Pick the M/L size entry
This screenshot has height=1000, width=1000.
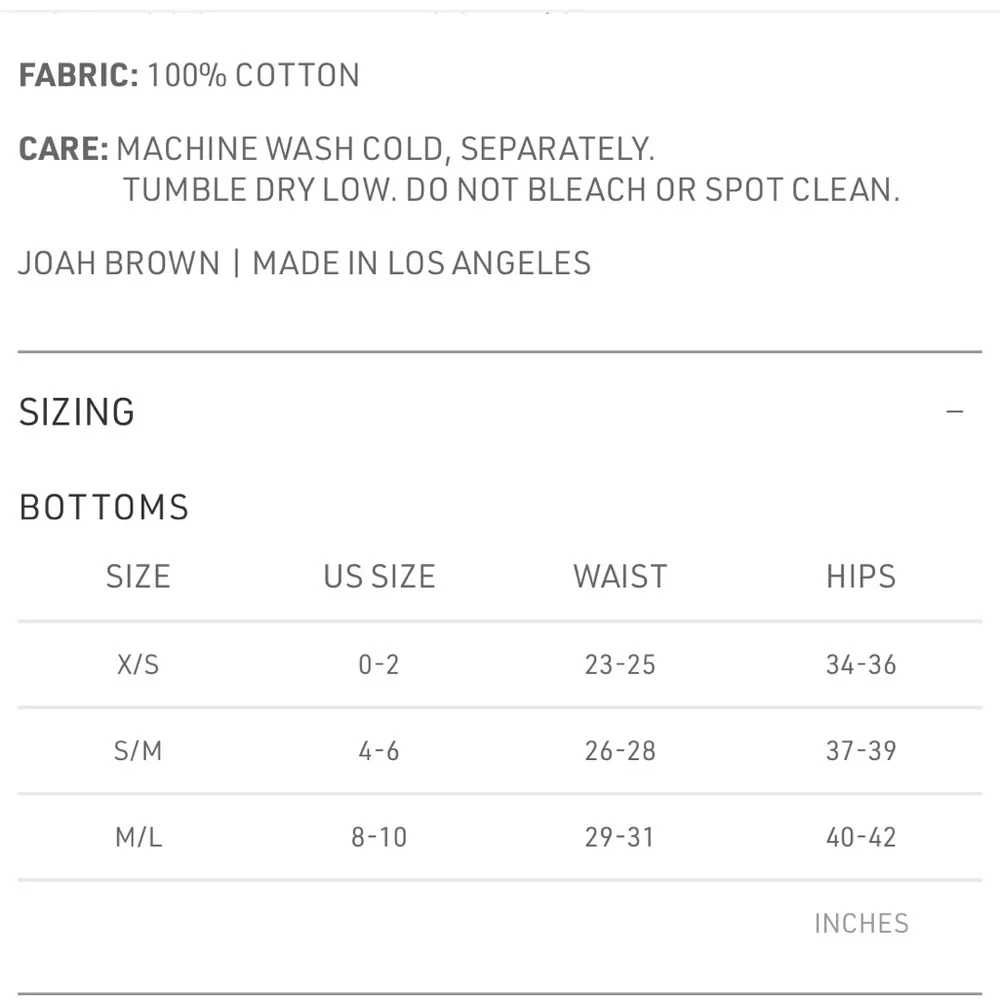click(x=137, y=837)
